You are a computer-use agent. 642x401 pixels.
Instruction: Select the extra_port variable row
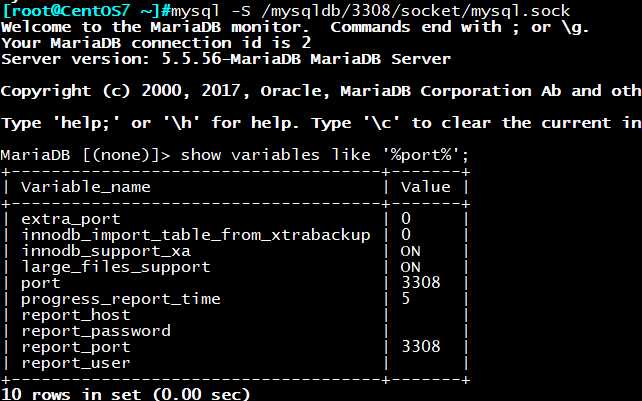235,219
